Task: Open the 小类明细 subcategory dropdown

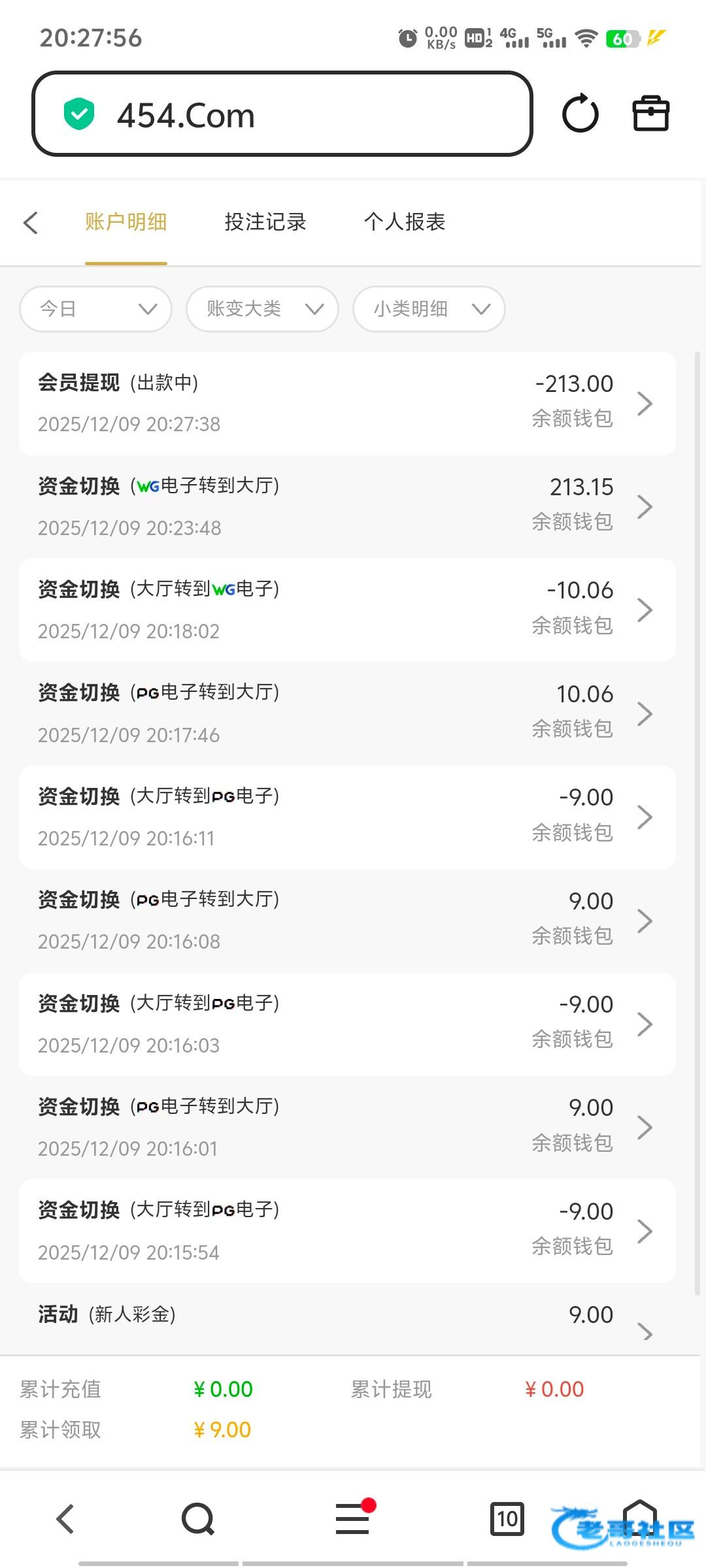Action: [429, 309]
